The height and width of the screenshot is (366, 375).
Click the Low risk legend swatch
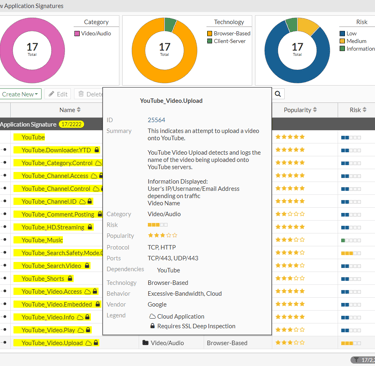pos(342,34)
